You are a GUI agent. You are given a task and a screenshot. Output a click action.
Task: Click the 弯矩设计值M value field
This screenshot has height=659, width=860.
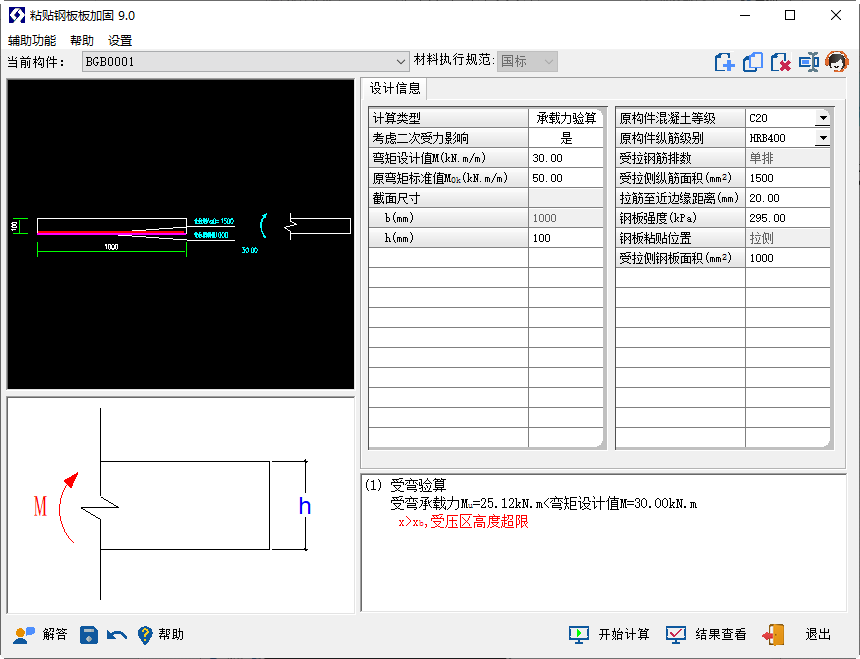[566, 158]
